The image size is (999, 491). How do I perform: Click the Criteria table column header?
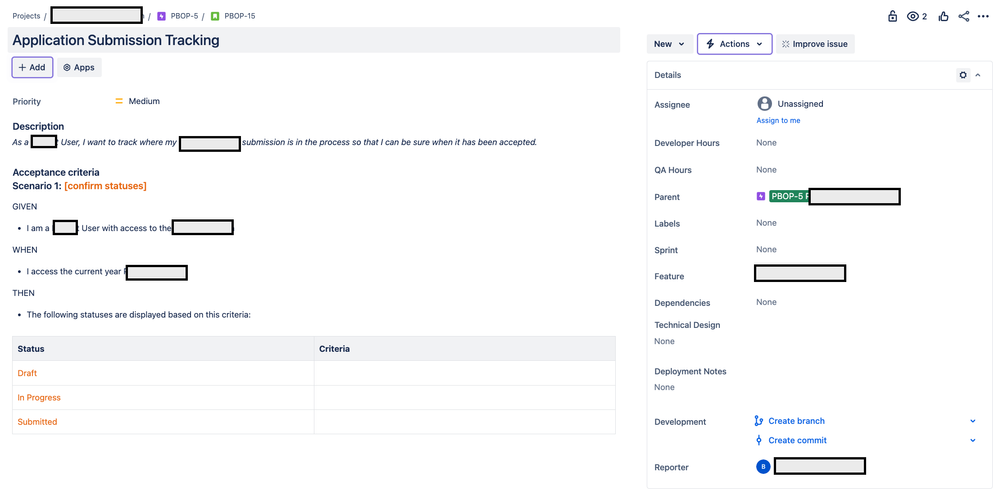465,349
